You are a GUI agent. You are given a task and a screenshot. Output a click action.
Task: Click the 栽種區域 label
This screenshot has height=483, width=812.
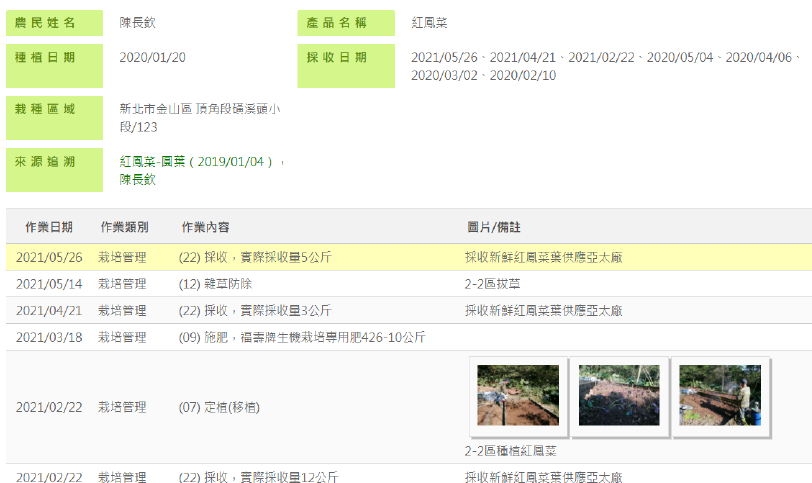pos(54,118)
